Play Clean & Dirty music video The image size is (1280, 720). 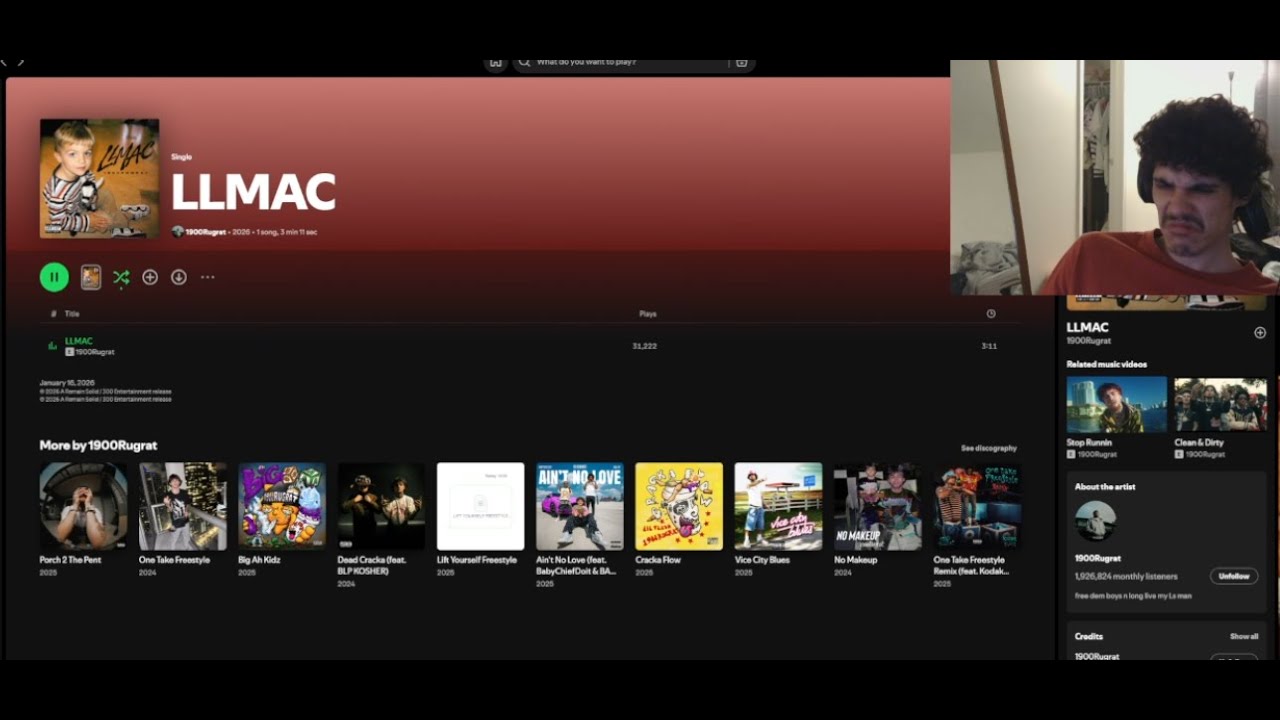tap(1221, 404)
